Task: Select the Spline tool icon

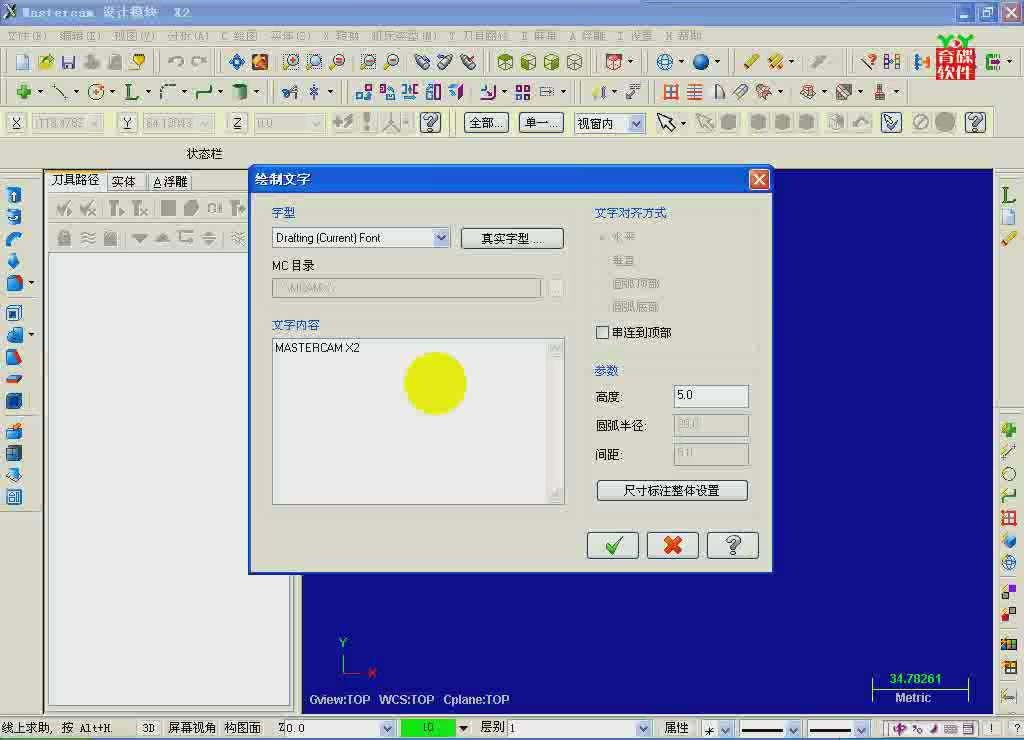Action: click(x=204, y=92)
